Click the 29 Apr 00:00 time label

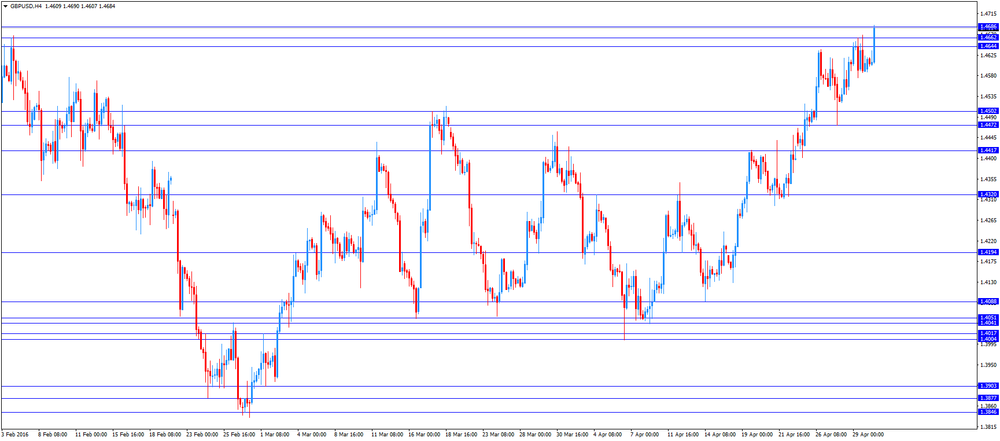click(868, 435)
